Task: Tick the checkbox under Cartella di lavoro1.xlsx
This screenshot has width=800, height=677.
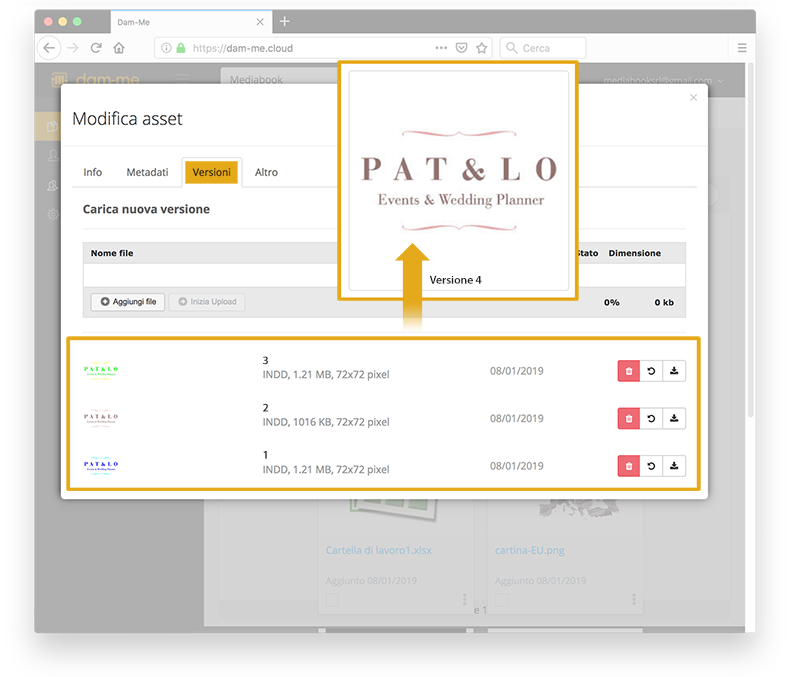Action: click(x=332, y=600)
